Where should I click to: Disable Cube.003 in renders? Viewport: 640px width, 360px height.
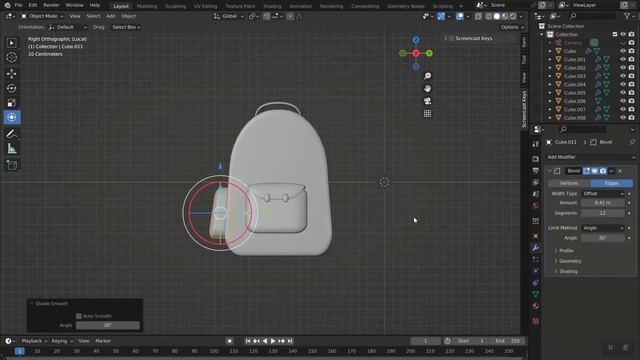tap(631, 76)
